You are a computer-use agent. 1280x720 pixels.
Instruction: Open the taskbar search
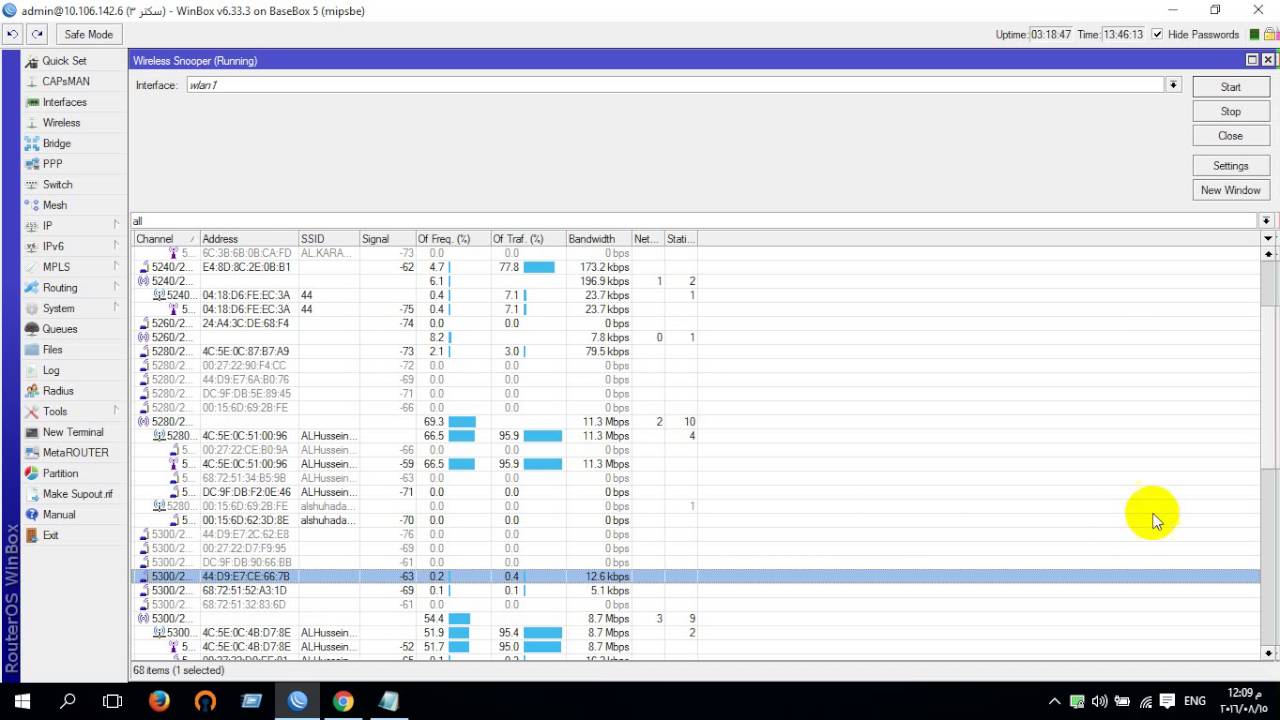[68, 701]
